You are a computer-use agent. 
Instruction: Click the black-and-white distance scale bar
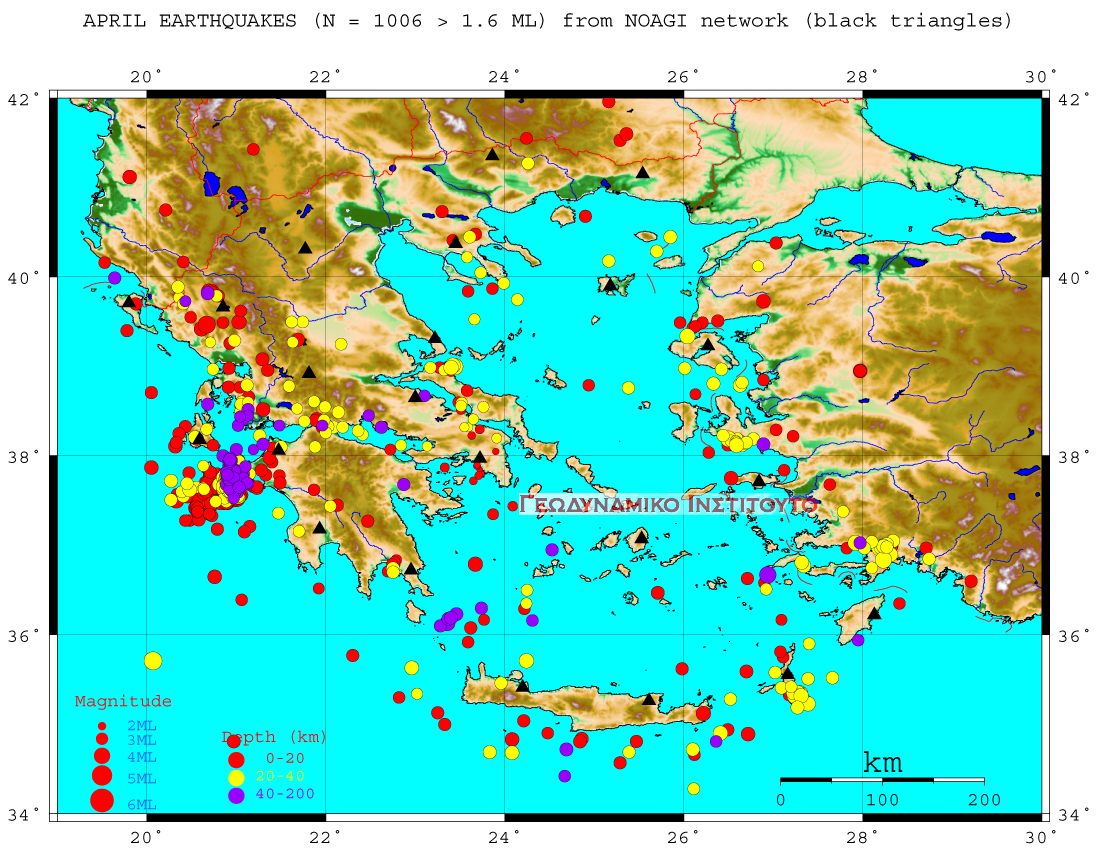click(x=882, y=779)
